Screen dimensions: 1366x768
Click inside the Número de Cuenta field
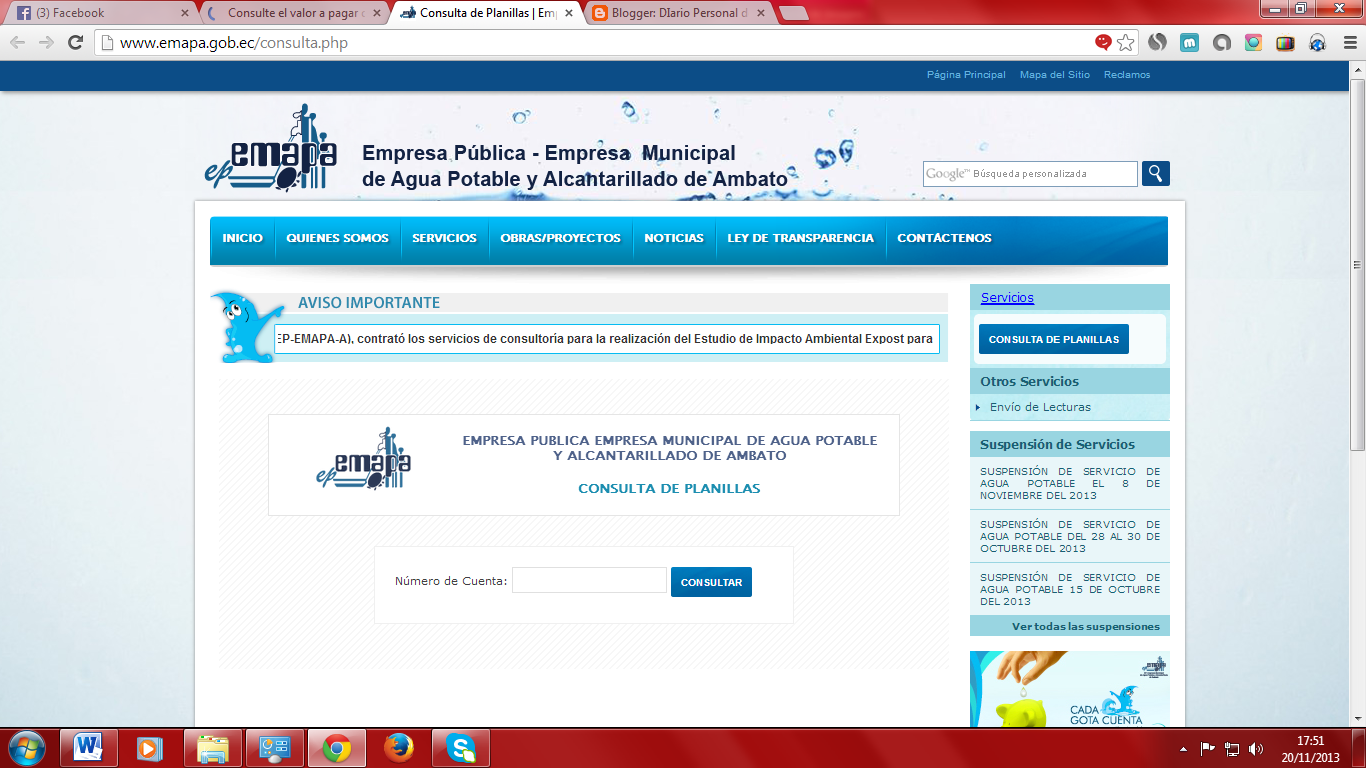tap(588, 581)
